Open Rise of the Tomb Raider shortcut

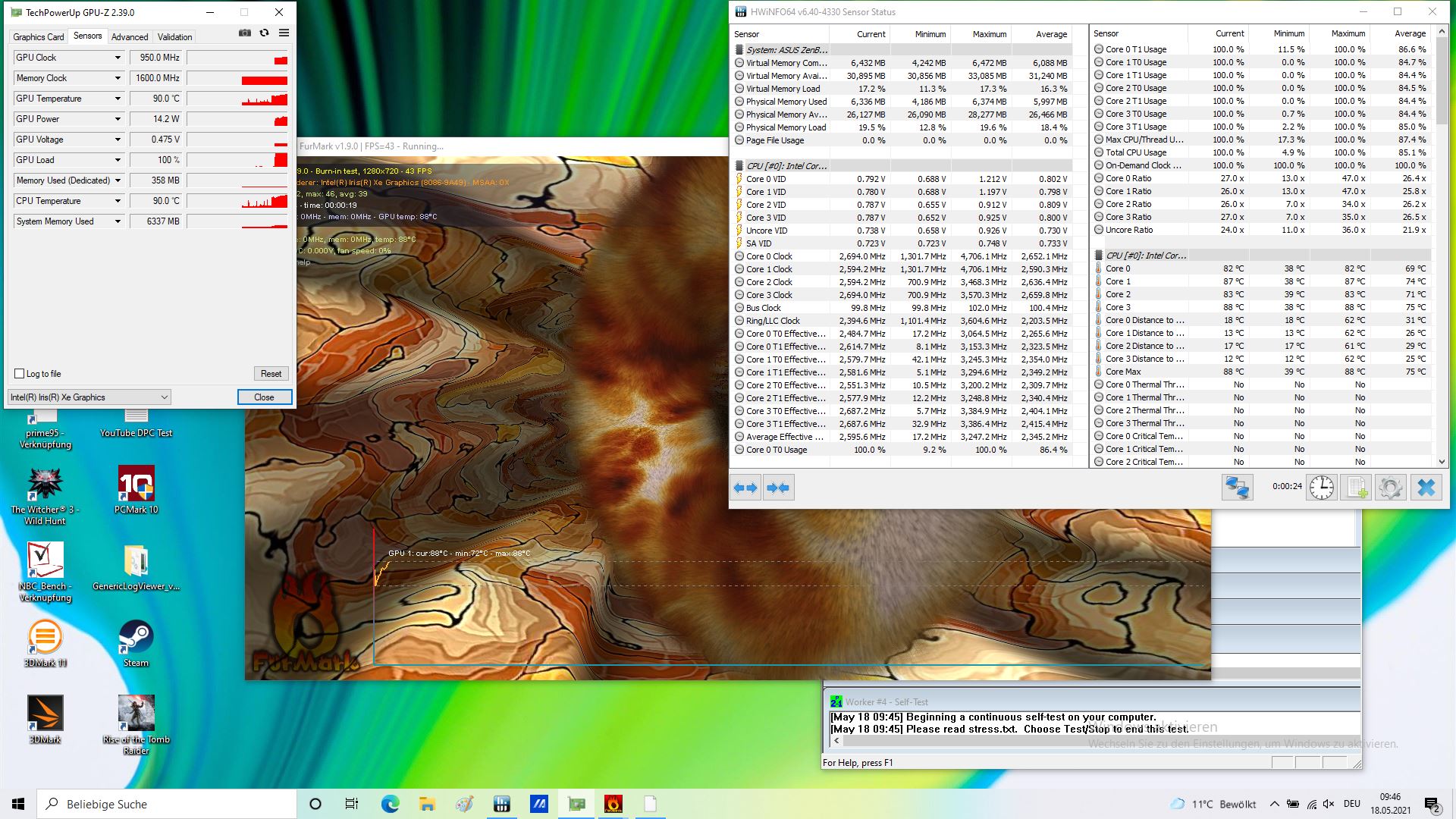136,725
